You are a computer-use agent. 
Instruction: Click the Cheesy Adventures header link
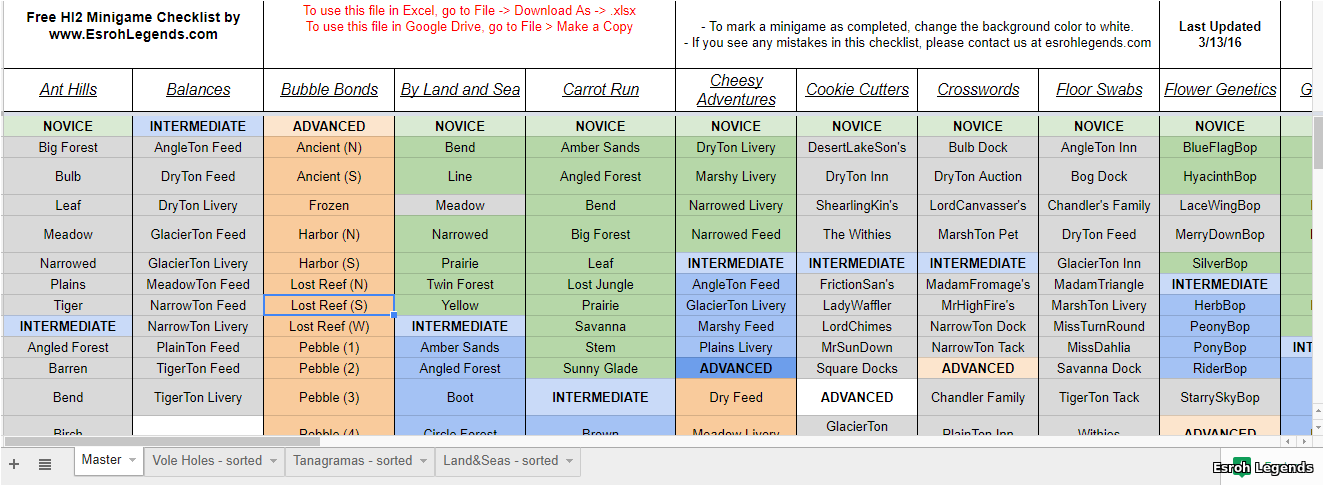736,90
